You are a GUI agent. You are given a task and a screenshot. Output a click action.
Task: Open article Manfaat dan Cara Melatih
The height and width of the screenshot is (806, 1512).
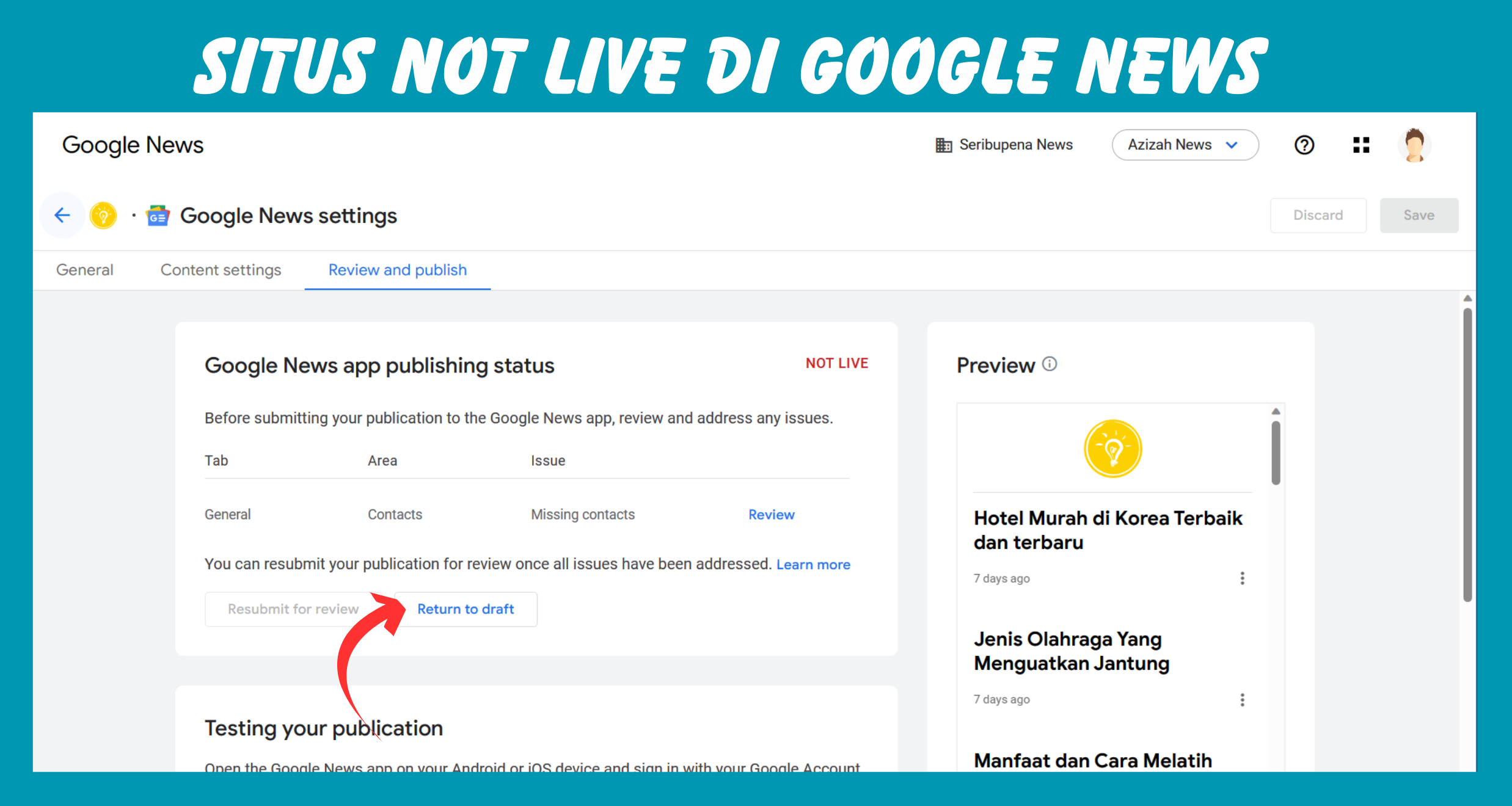(1093, 761)
